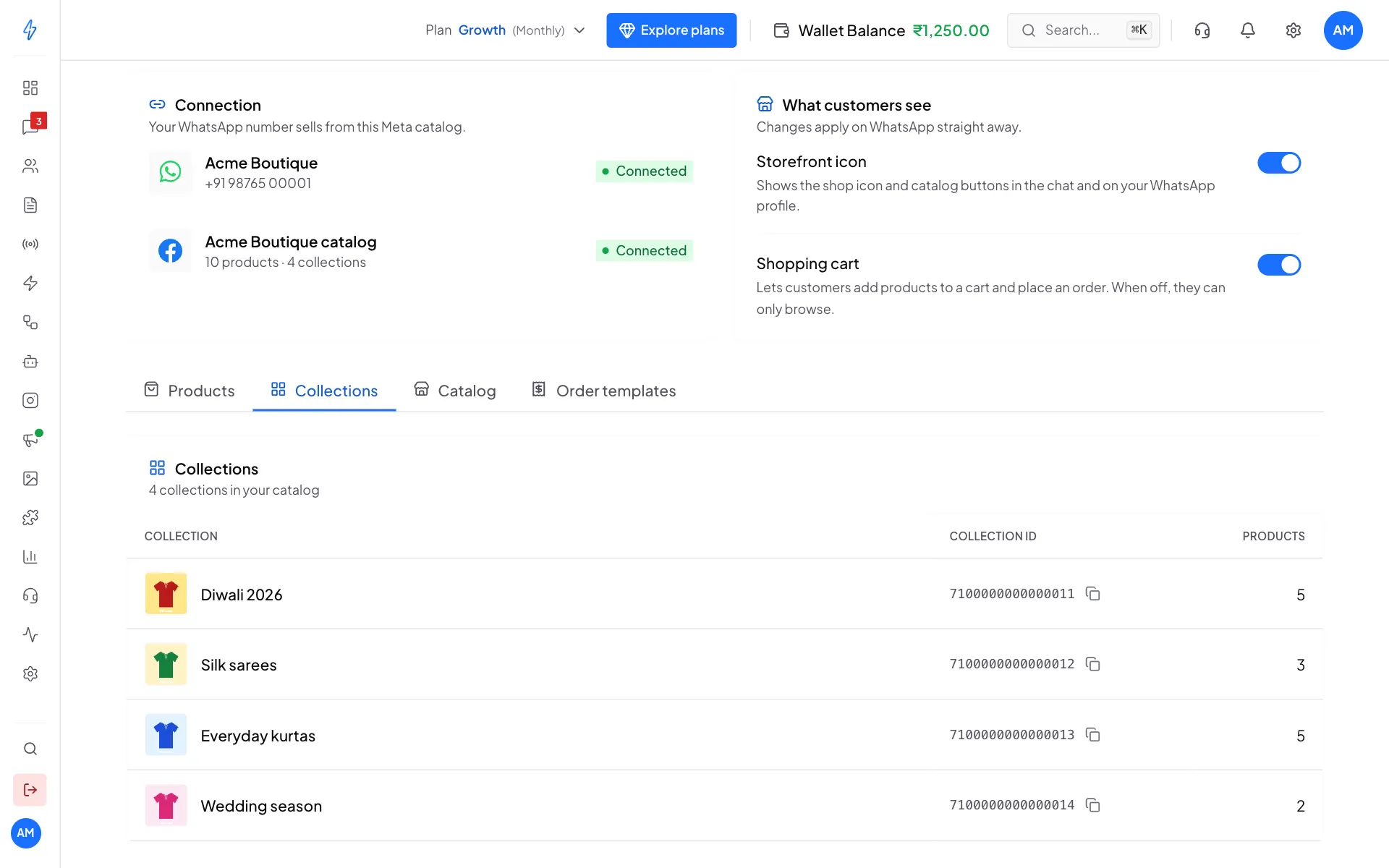Viewport: 1389px width, 868px height.
Task: Select the Silk sarees collection name
Action: (x=239, y=665)
